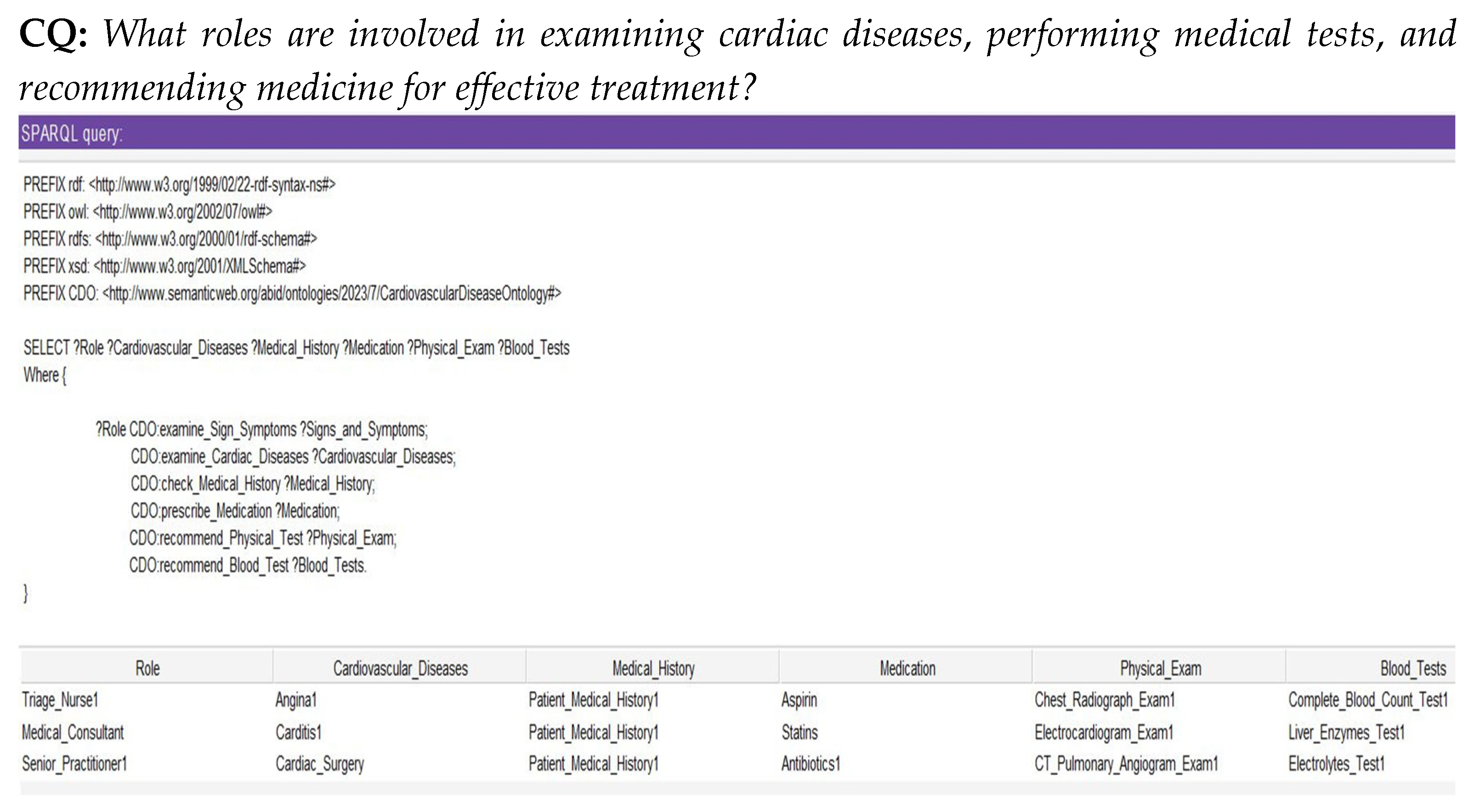Screen dimensions: 1474x812
Task: Click the Blood_Tests column header
Action: [1412, 668]
